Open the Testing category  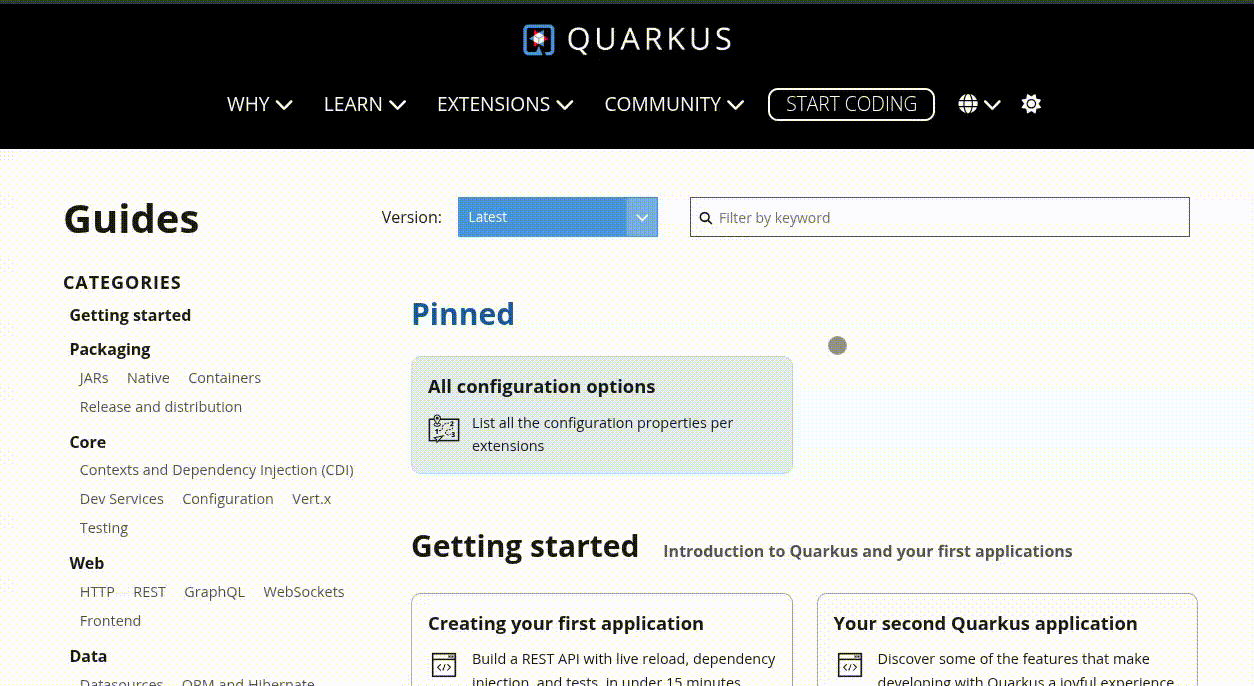pyautogui.click(x=104, y=528)
